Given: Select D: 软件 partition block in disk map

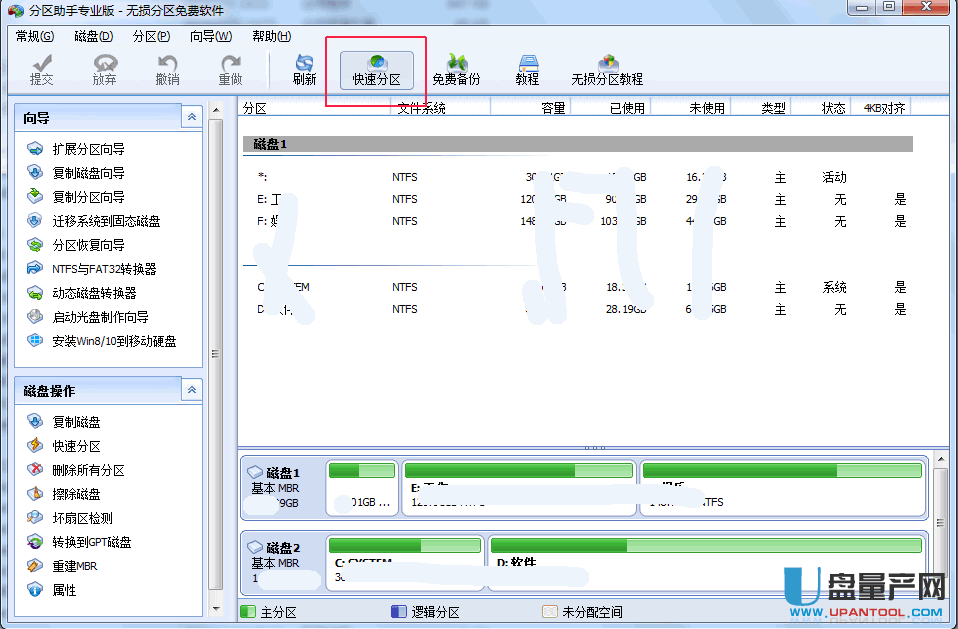Looking at the screenshot, I should tap(706, 562).
